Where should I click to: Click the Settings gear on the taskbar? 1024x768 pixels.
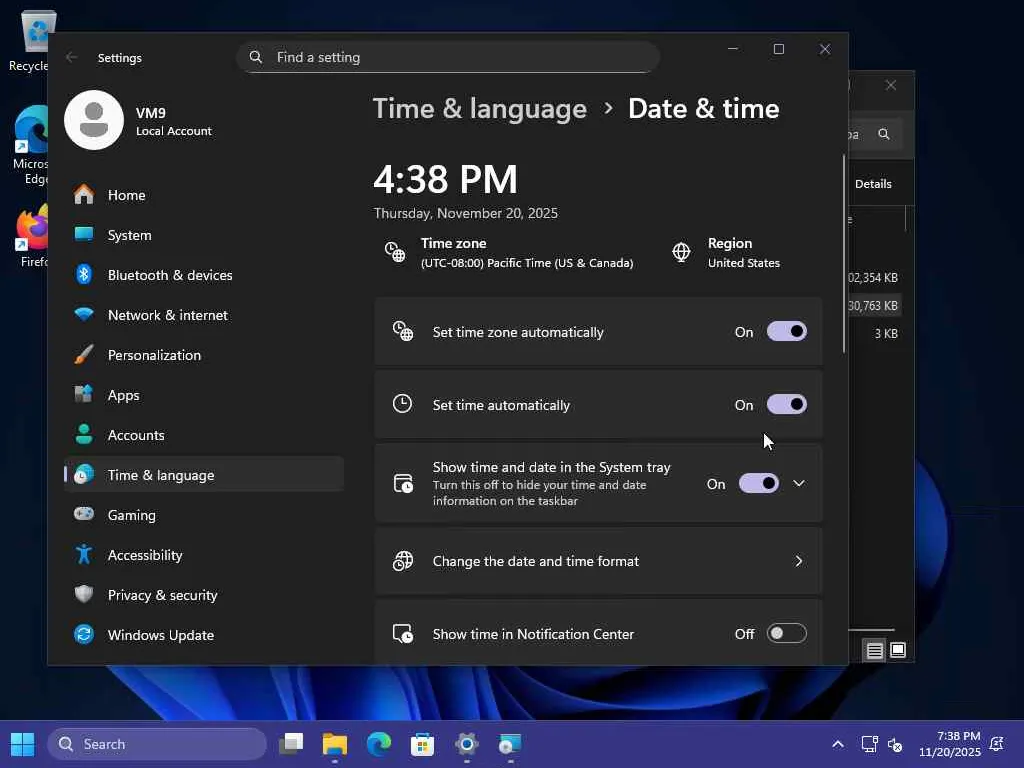tap(466, 744)
